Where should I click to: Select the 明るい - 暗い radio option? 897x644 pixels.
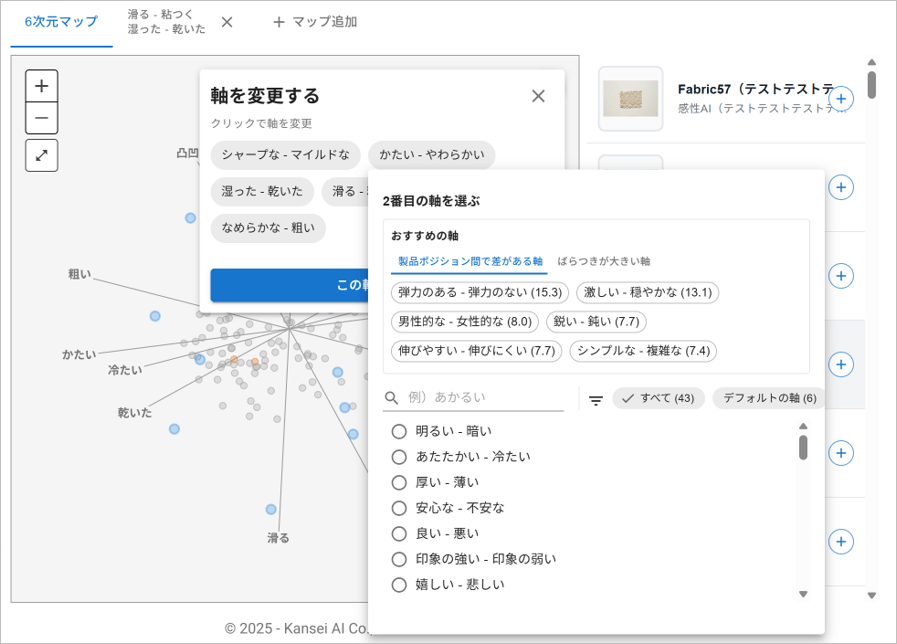(x=399, y=431)
